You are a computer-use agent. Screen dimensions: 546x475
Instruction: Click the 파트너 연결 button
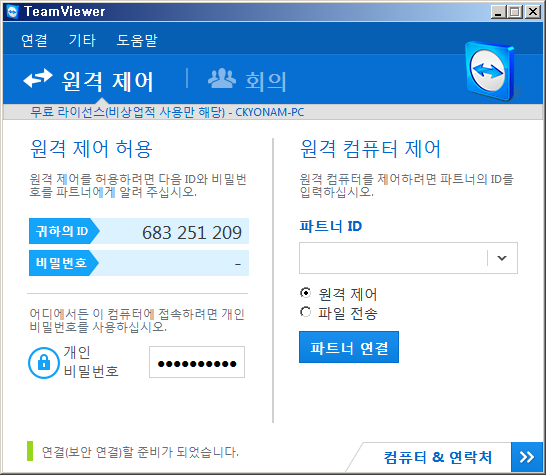[349, 347]
